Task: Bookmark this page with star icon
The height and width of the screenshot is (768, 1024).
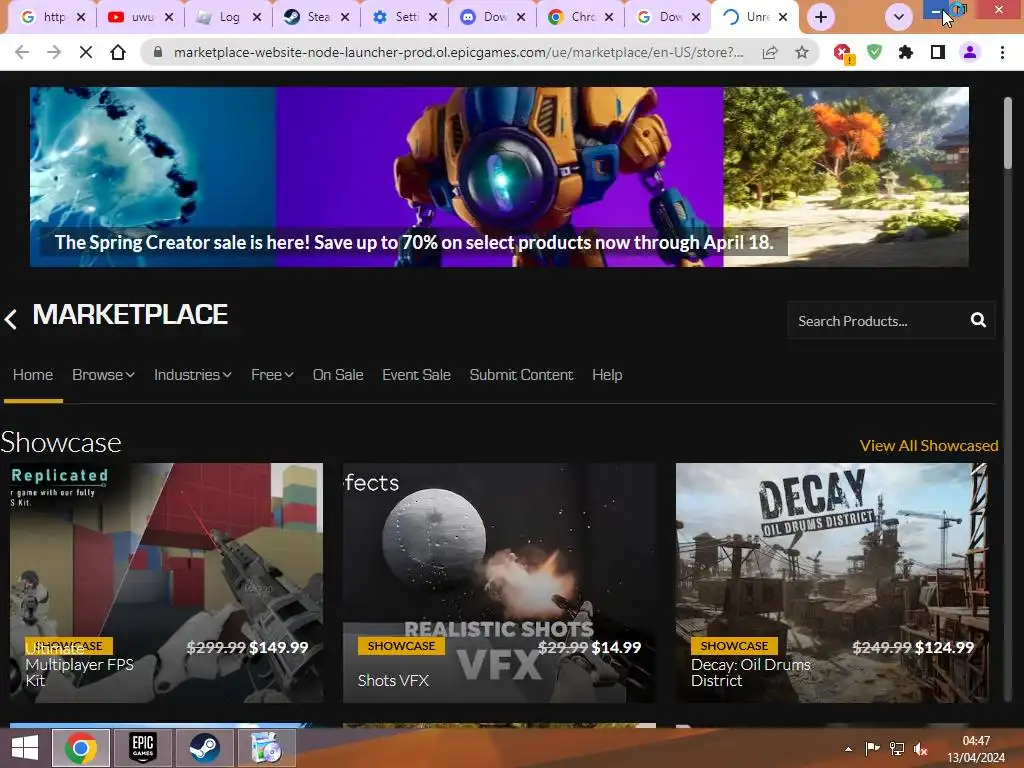Action: [x=802, y=52]
